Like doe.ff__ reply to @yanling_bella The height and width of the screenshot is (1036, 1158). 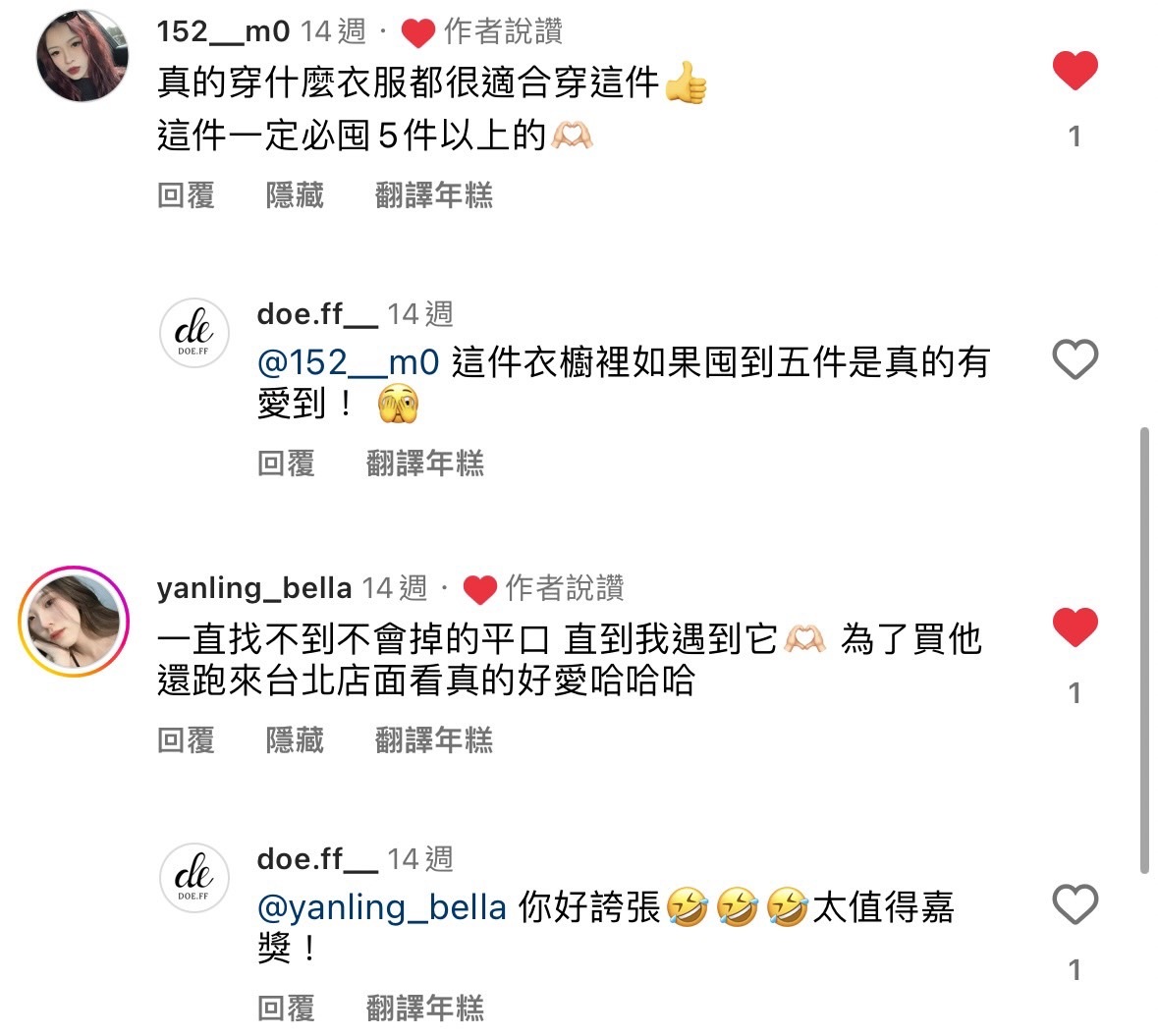1075,903
